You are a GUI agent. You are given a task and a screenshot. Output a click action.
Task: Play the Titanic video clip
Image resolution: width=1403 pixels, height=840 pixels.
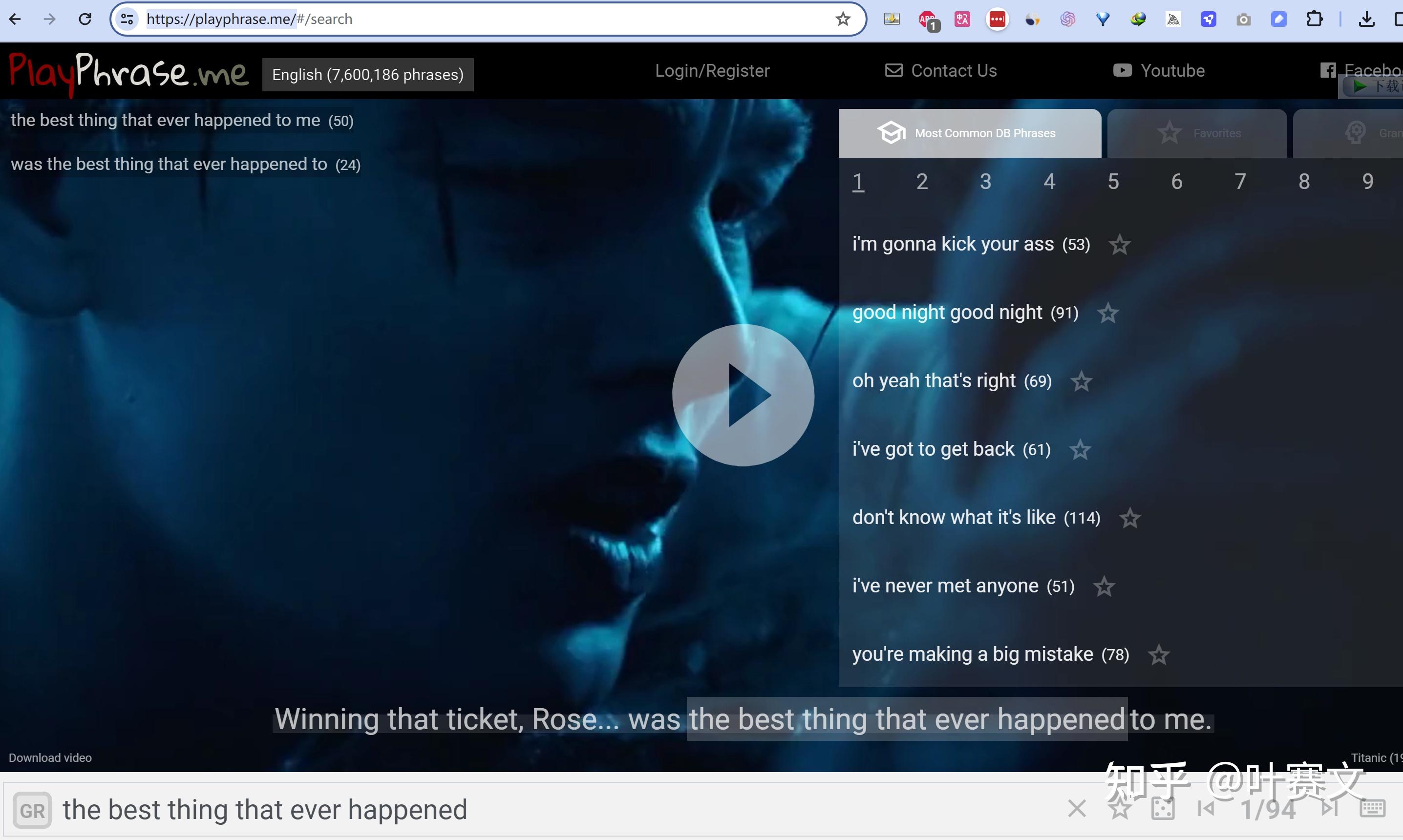pyautogui.click(x=743, y=395)
